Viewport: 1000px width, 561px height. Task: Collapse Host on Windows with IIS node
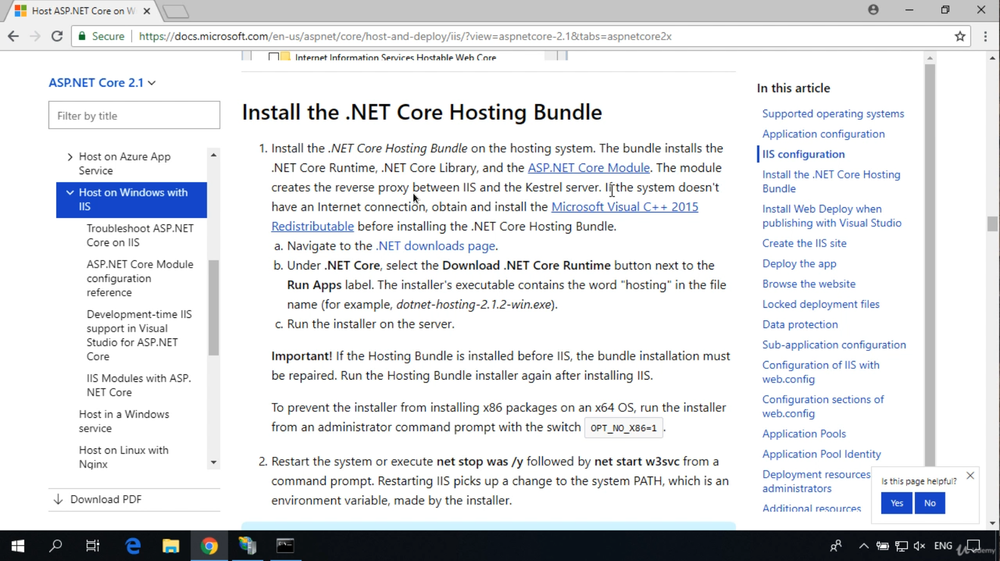point(70,193)
